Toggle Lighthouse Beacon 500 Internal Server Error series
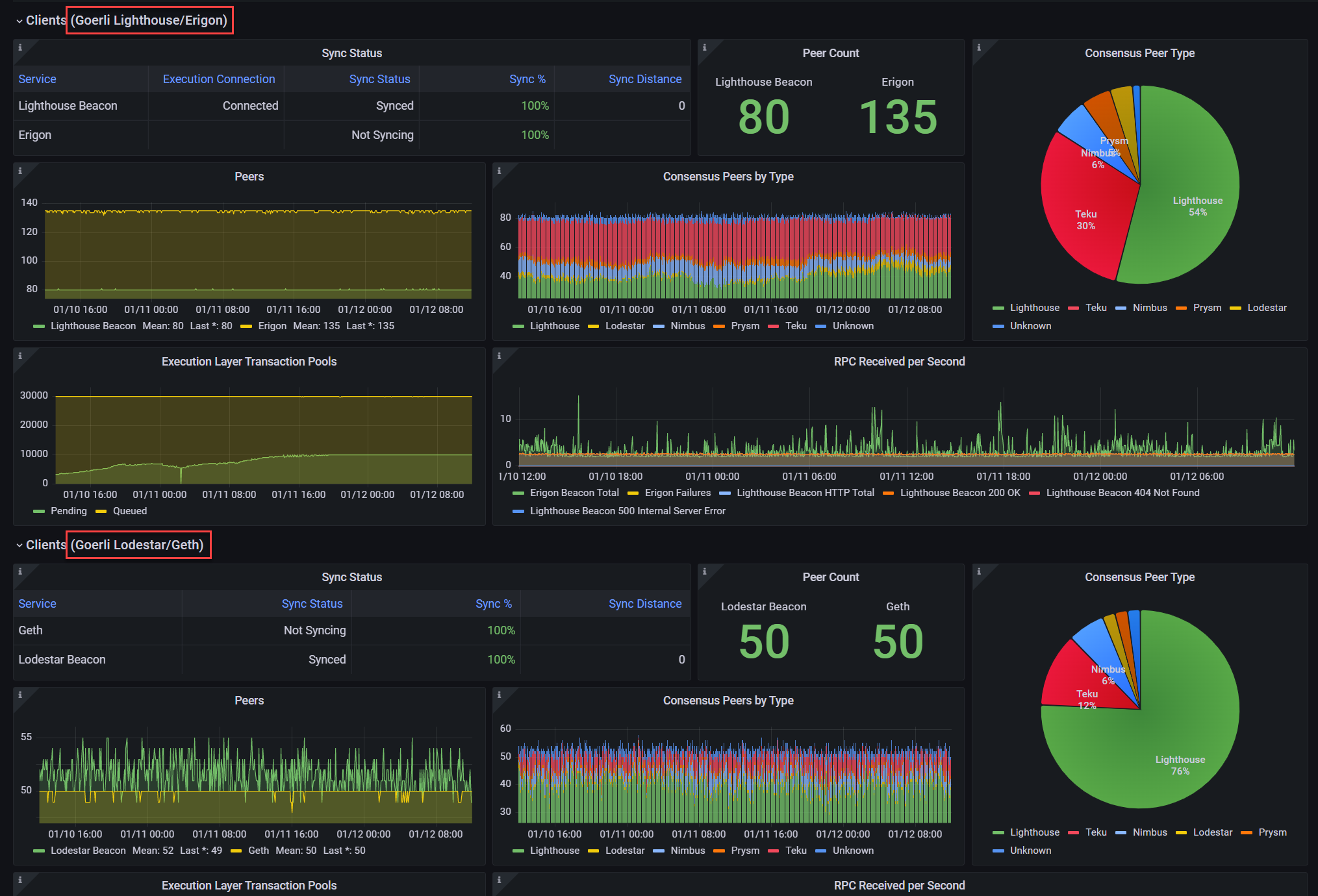The width and height of the screenshot is (1318, 896). tap(627, 511)
